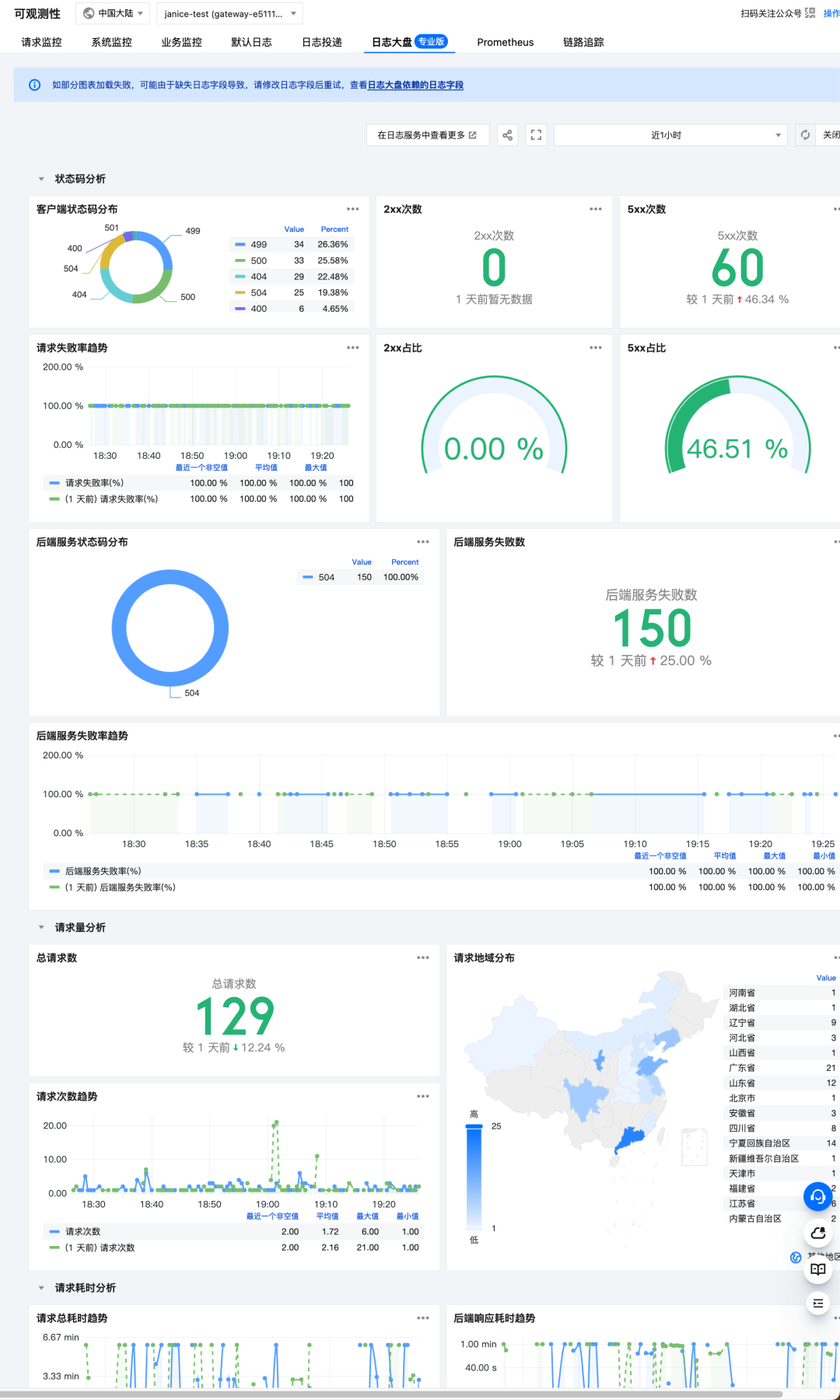Click the refresh icon next to time range
The width and height of the screenshot is (840, 1400).
point(805,135)
